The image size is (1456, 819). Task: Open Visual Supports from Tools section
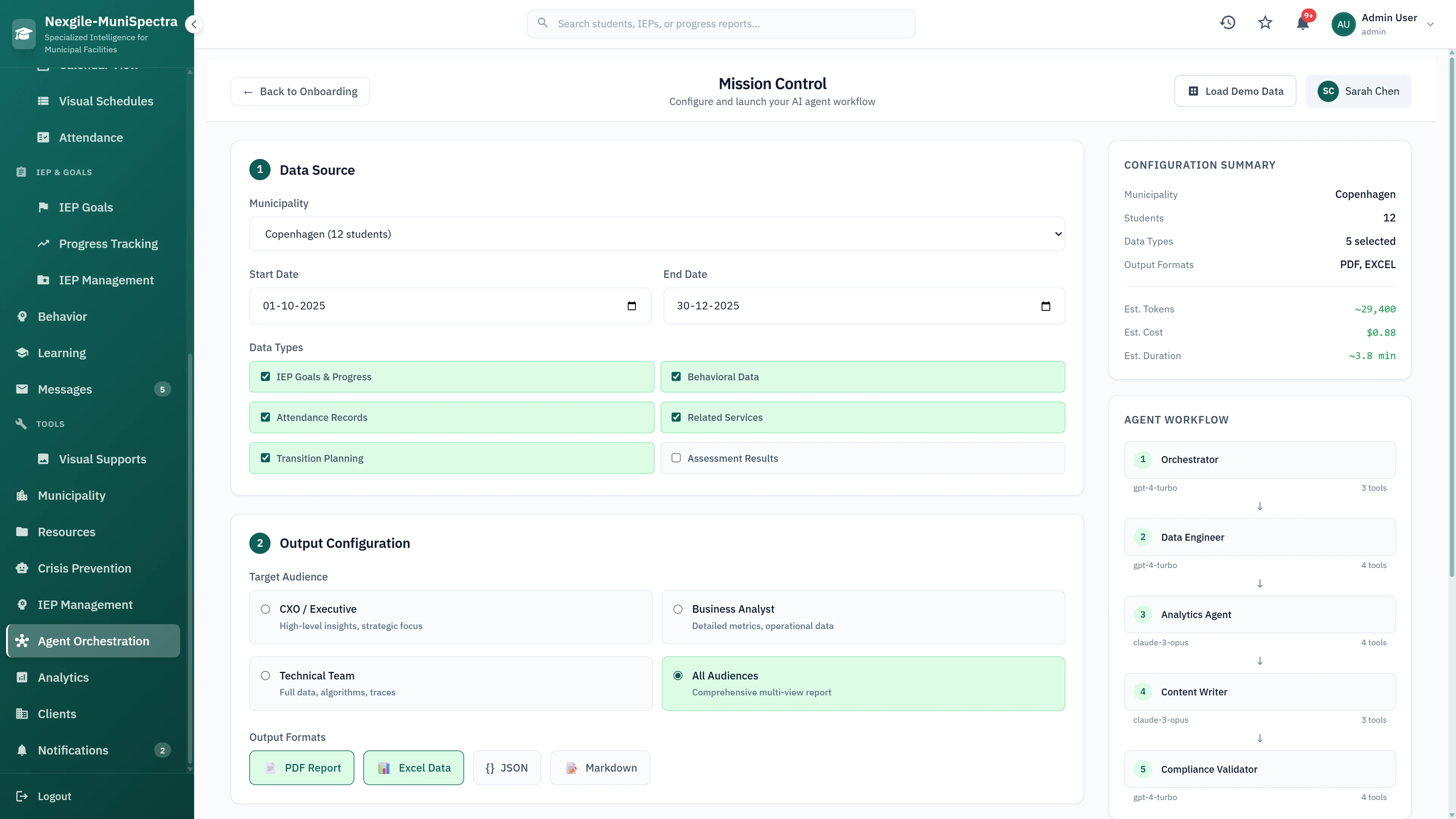tap(102, 459)
